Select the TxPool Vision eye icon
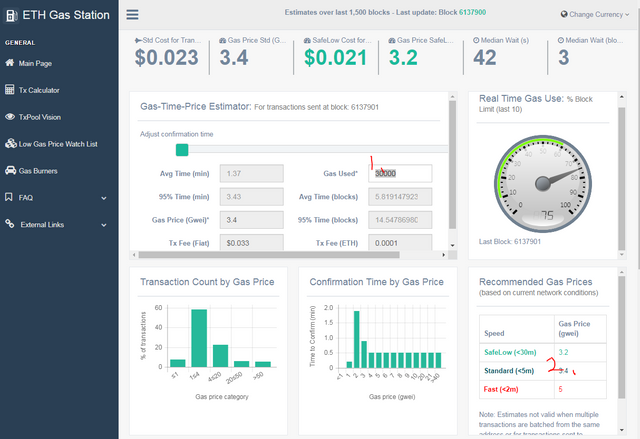 (x=10, y=117)
